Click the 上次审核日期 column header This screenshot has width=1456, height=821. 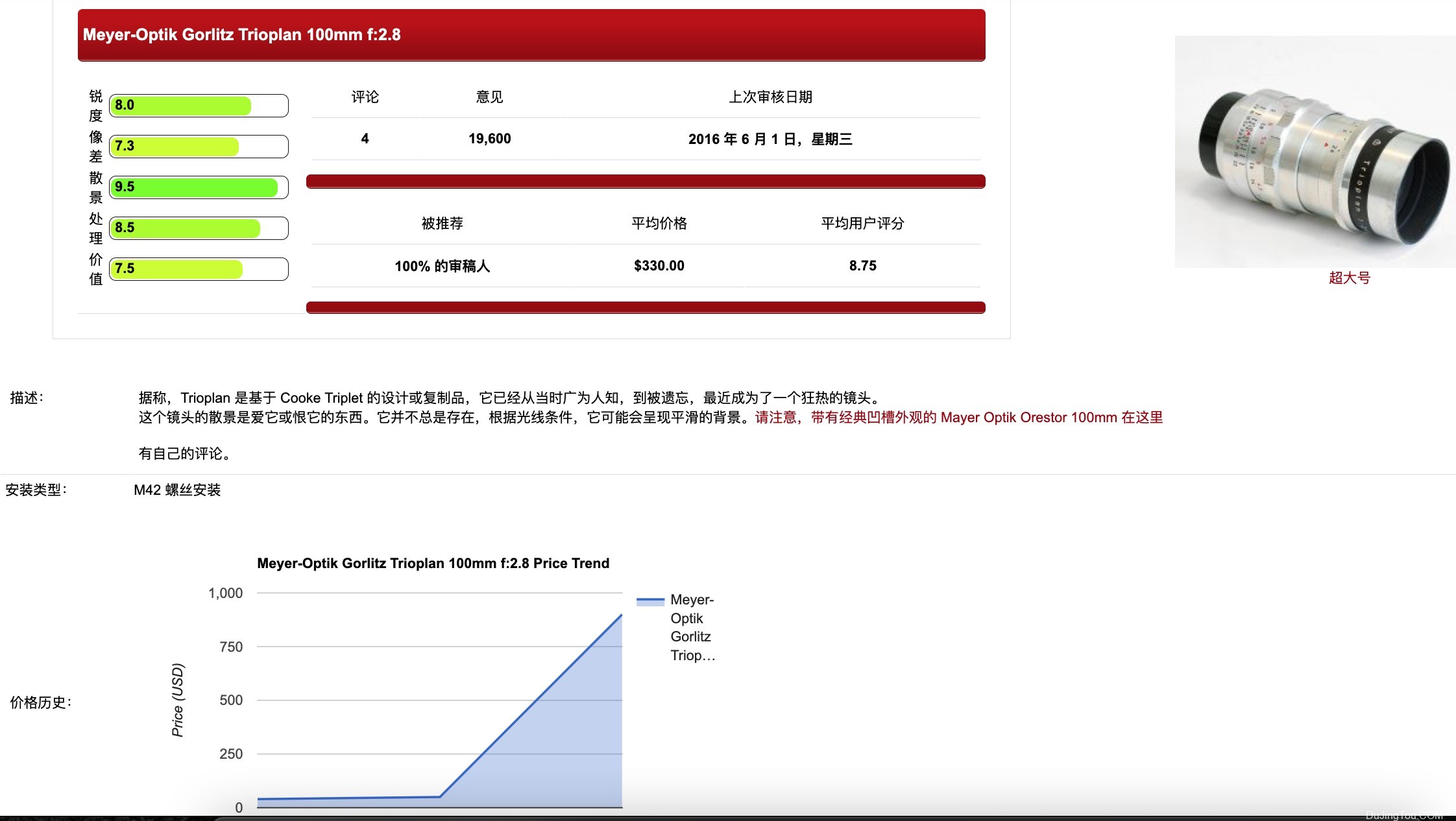(x=770, y=97)
